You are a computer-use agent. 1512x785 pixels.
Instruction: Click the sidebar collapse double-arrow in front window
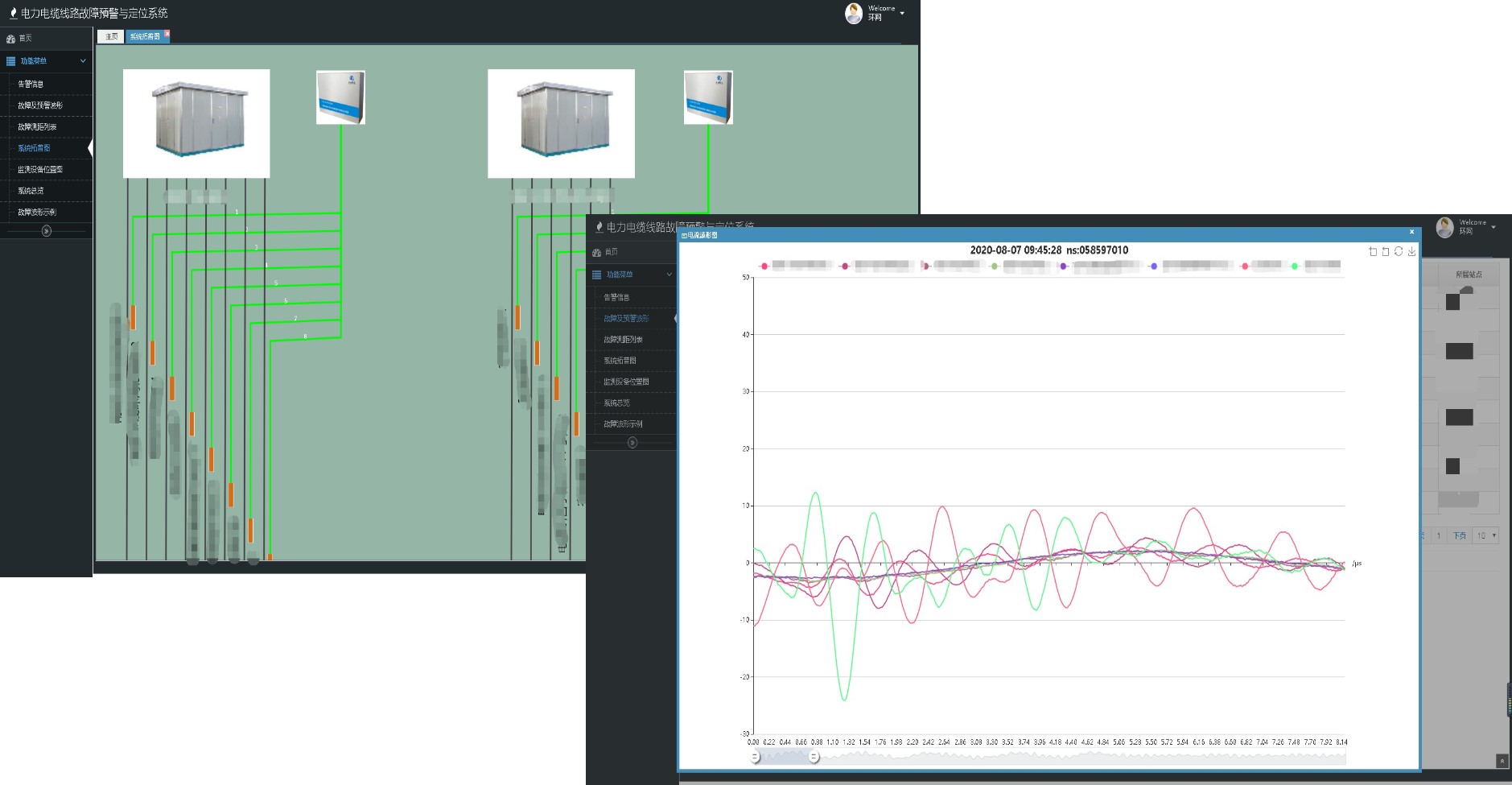(632, 443)
